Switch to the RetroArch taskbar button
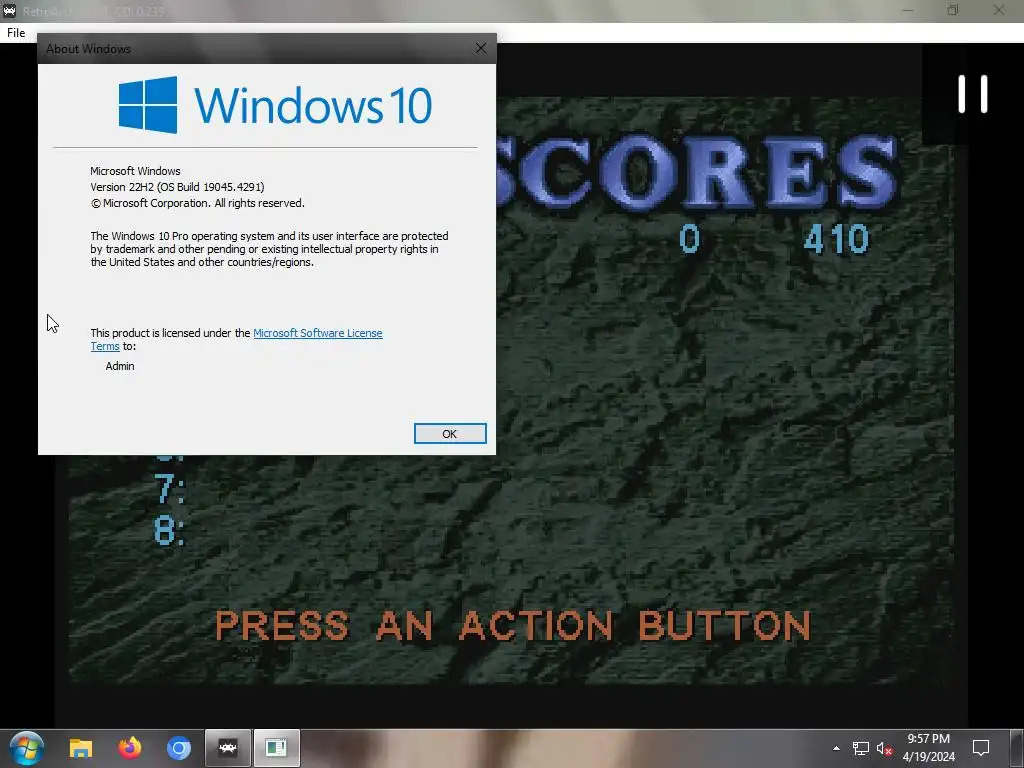Screen dimensions: 1024x768 [228, 748]
